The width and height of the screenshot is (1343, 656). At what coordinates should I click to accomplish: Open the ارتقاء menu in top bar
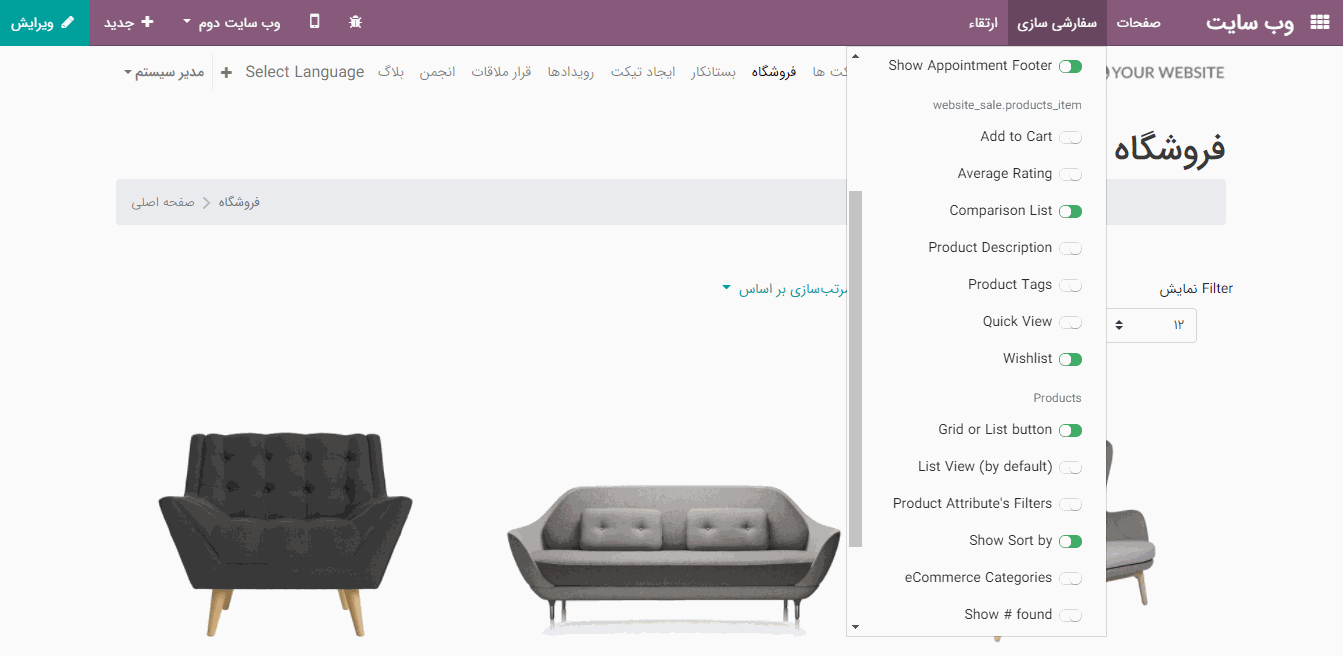click(983, 22)
